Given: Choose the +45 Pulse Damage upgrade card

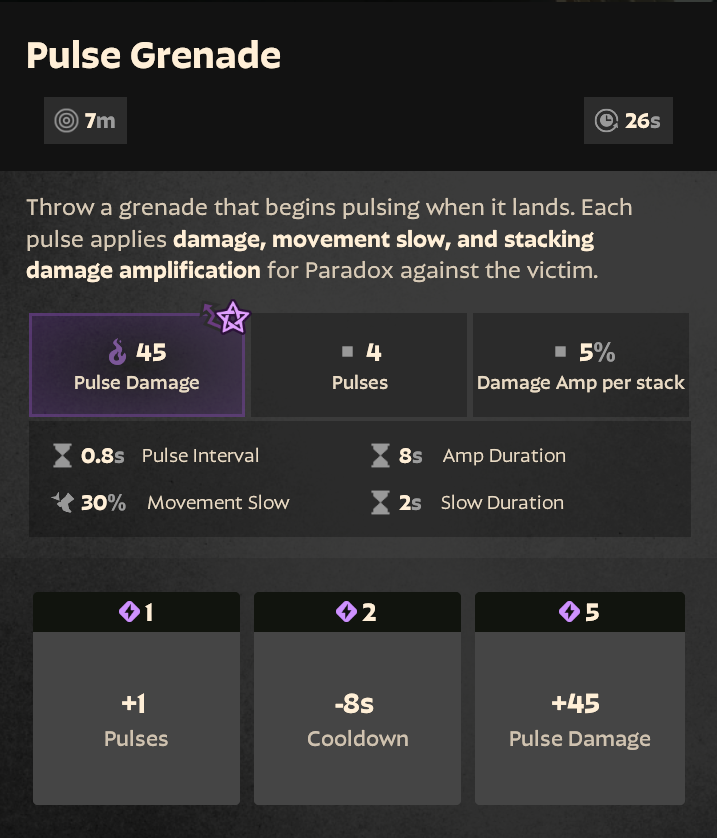Looking at the screenshot, I should (x=580, y=718).
